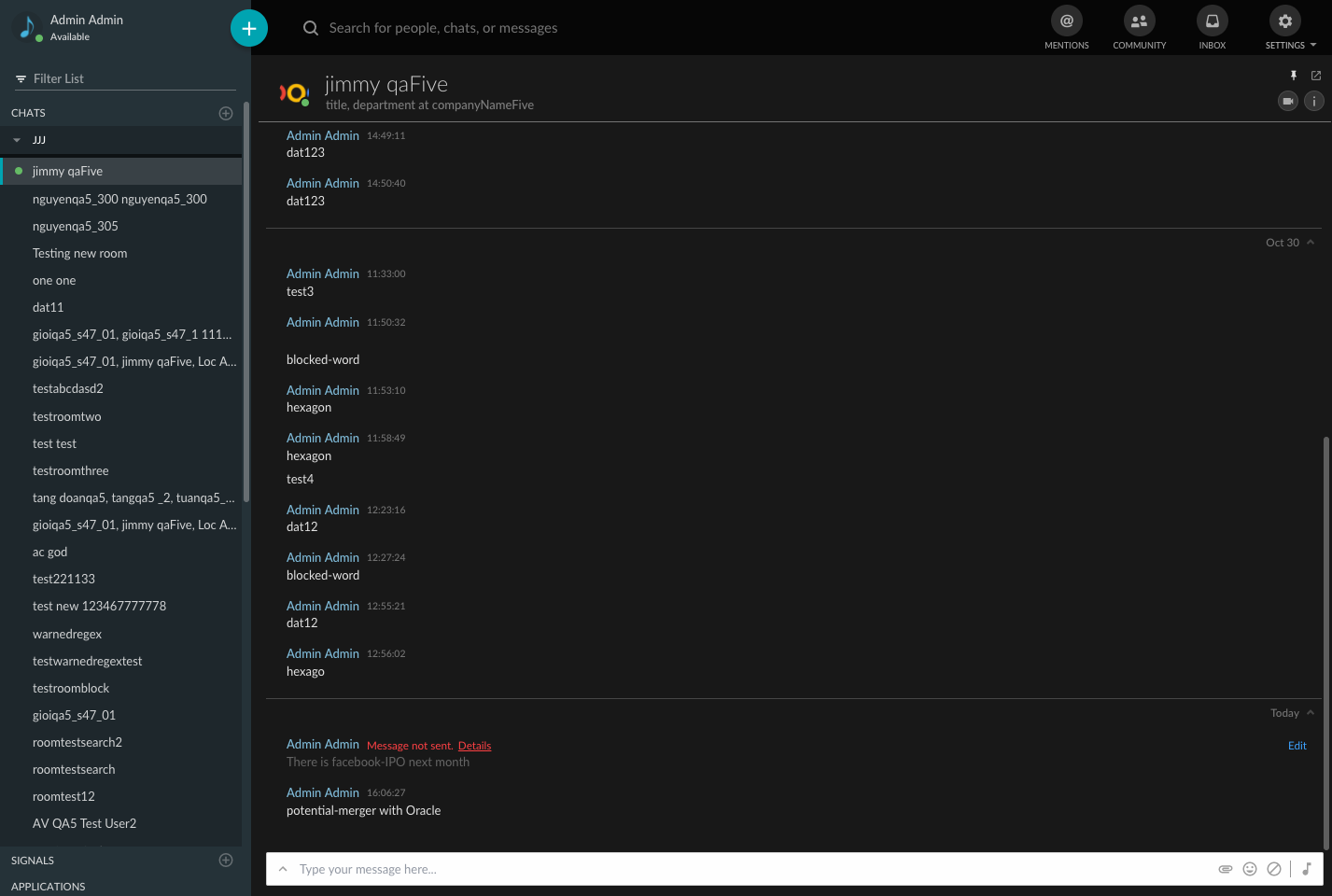Toggle the disable-formatting circle-slash icon
1332x896 pixels.
click(x=1274, y=869)
